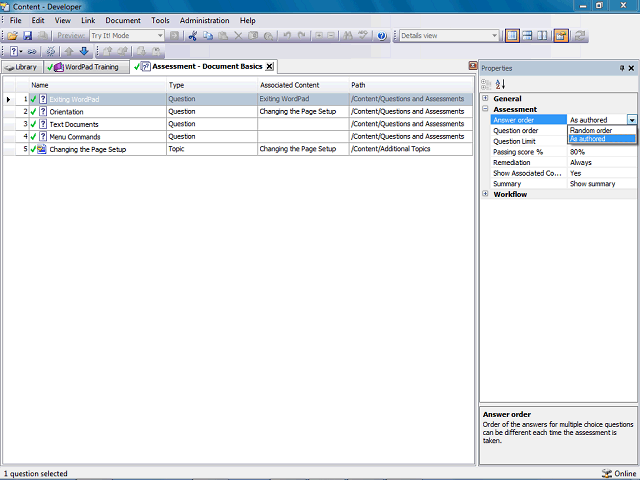Click the print icon in toolbar

[x=42, y=36]
